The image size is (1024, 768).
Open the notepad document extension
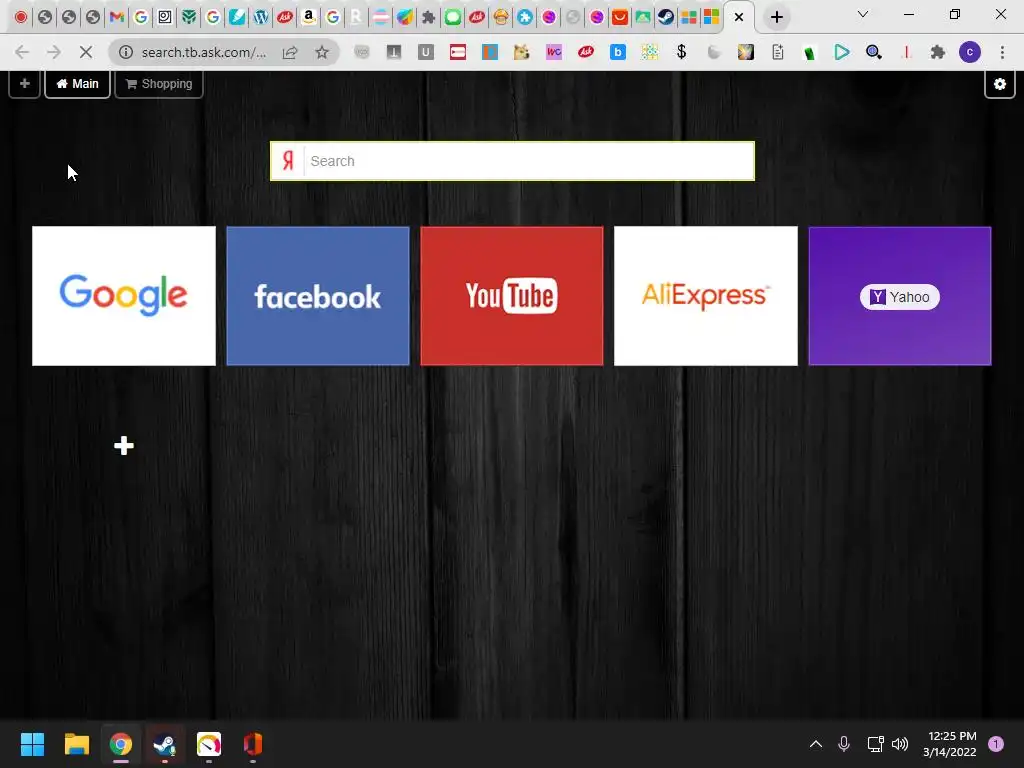[778, 52]
